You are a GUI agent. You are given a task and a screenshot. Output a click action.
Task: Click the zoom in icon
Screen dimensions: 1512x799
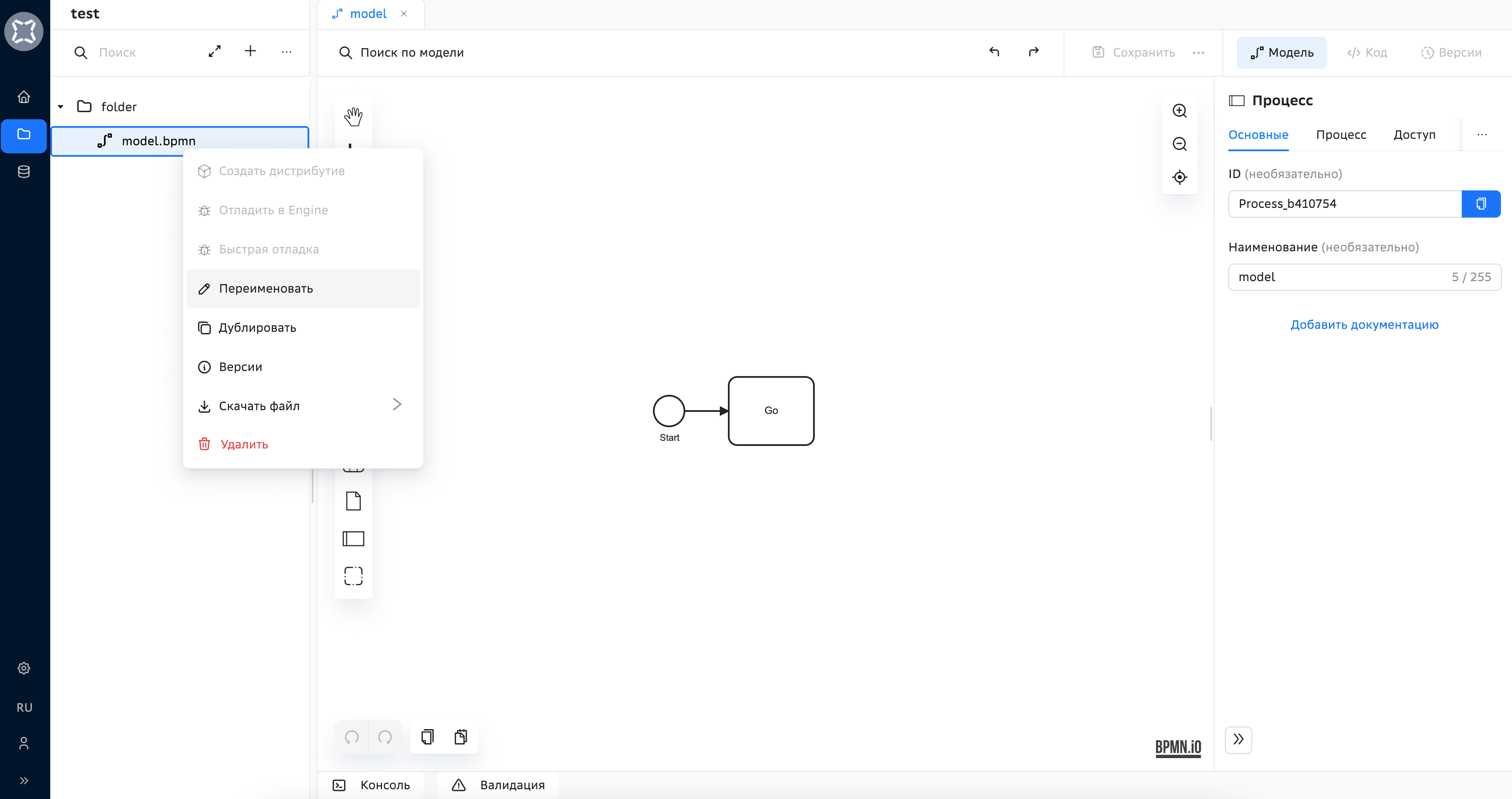1179,111
